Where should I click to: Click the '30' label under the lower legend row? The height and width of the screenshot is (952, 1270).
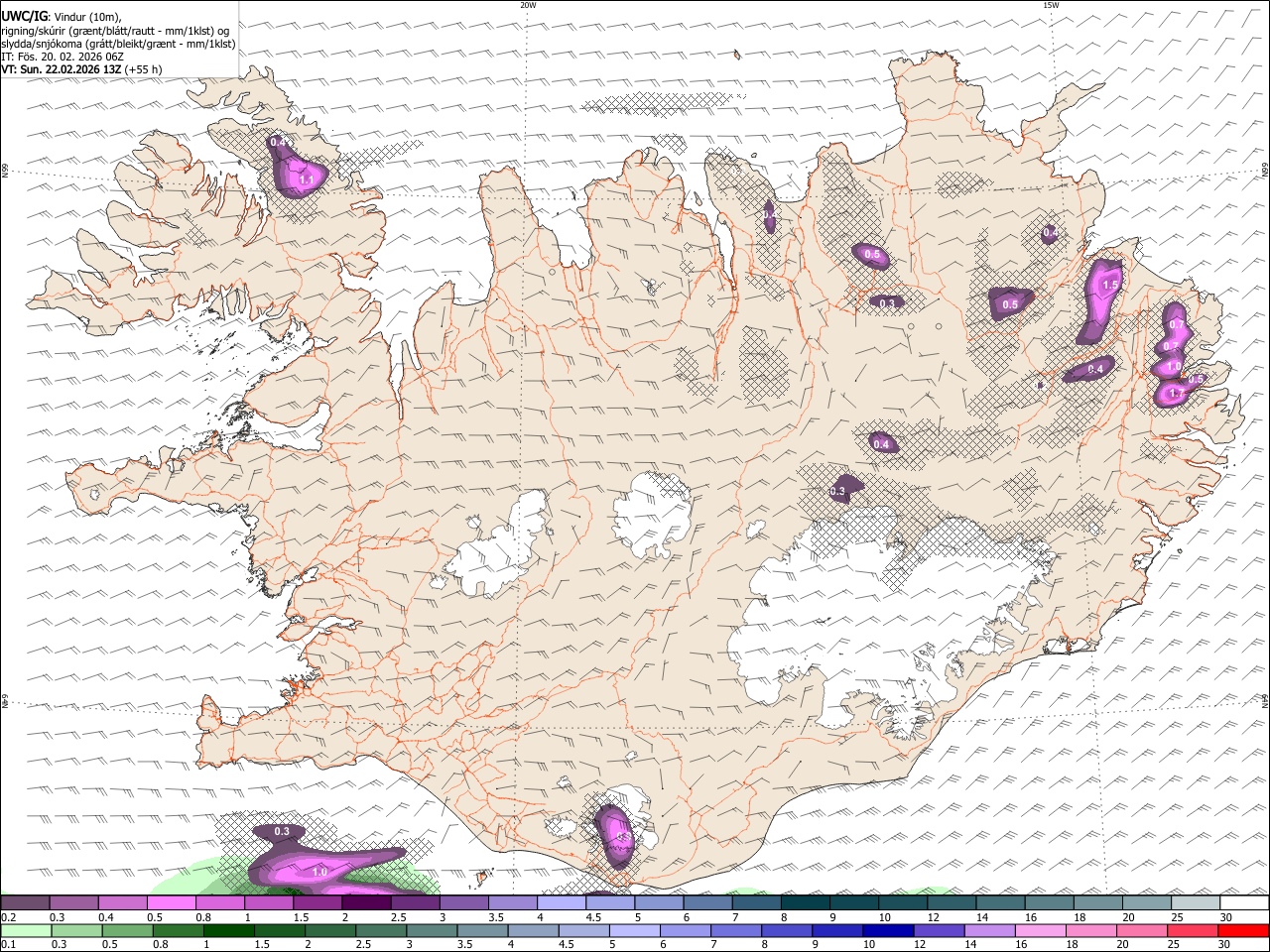(x=1226, y=944)
